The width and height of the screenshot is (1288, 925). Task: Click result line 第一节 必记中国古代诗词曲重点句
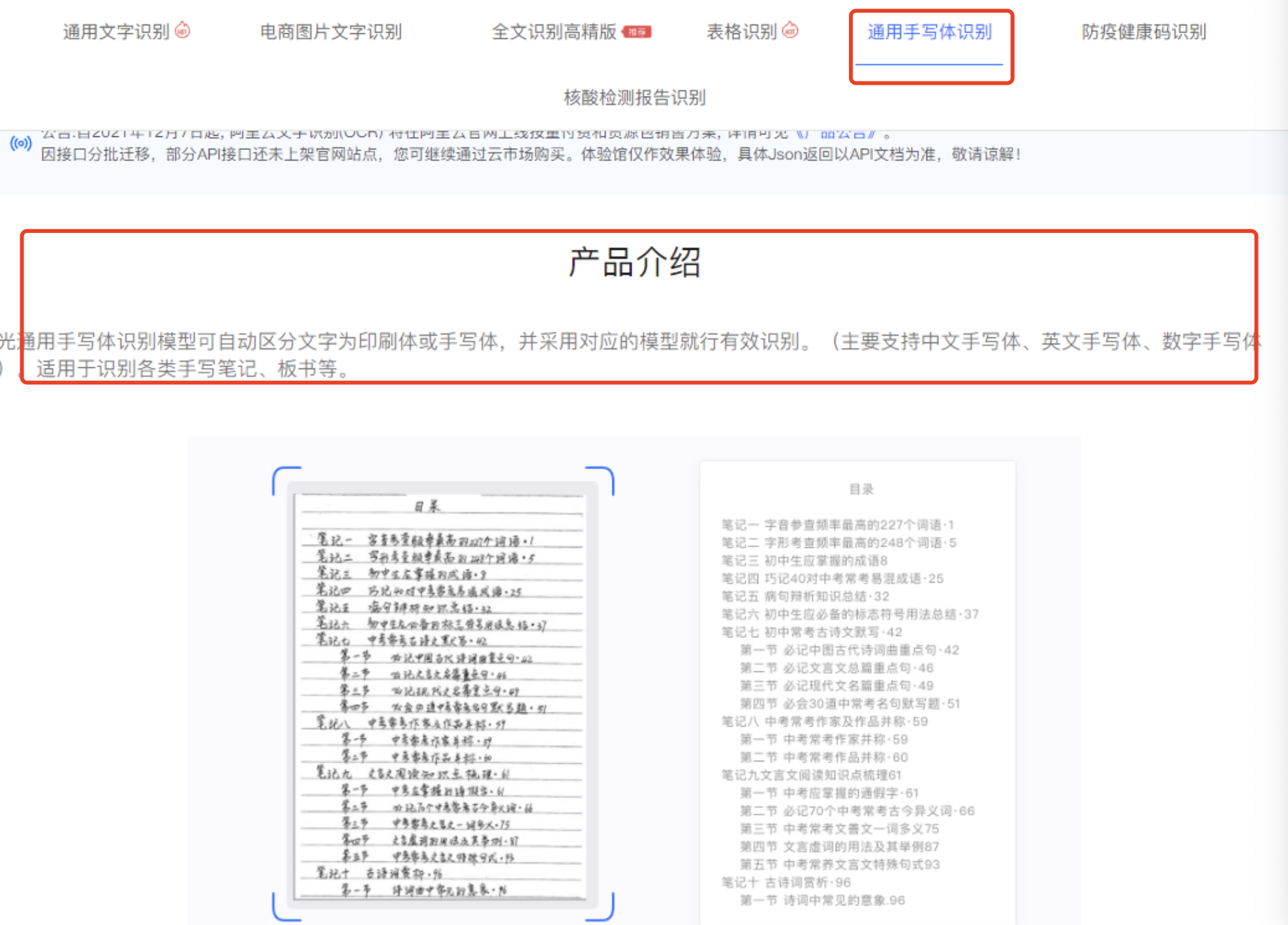coord(850,650)
